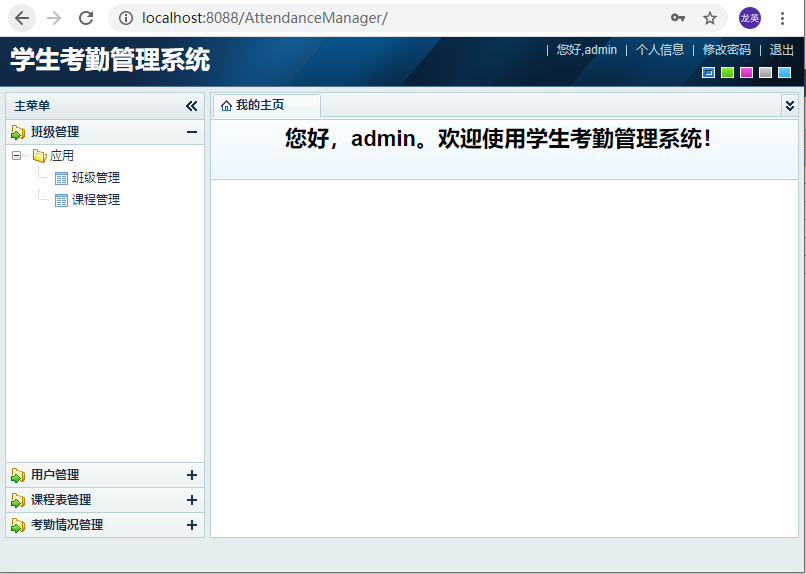Screen dimensions: 806x574
Task: Open 课程表管理 accordion header
Action: (x=105, y=500)
